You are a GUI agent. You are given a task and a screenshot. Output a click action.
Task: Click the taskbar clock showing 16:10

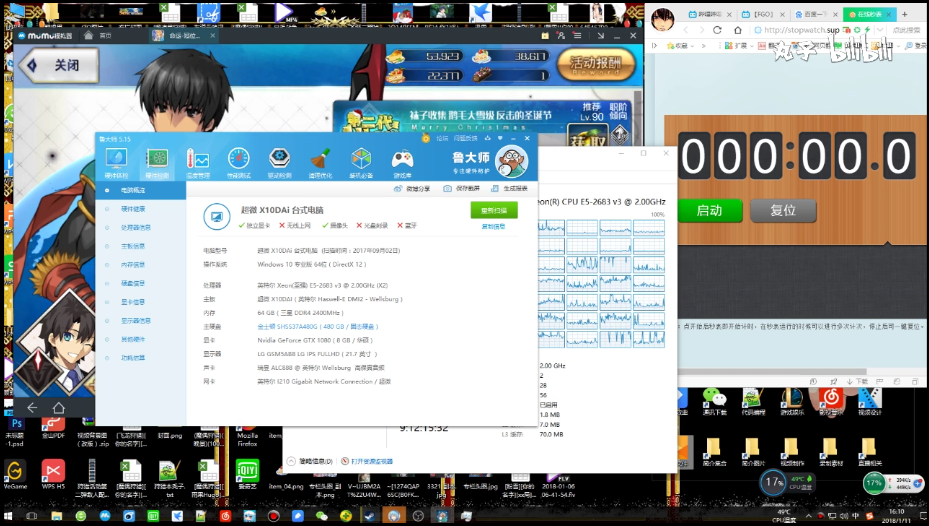(896, 515)
